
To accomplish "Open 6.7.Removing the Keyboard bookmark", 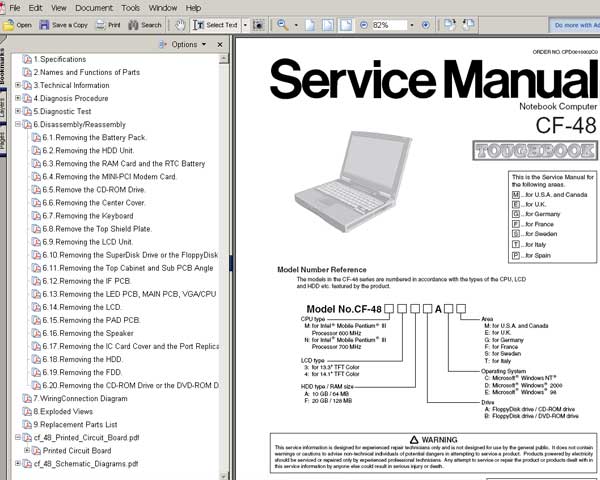I will click(x=88, y=216).
